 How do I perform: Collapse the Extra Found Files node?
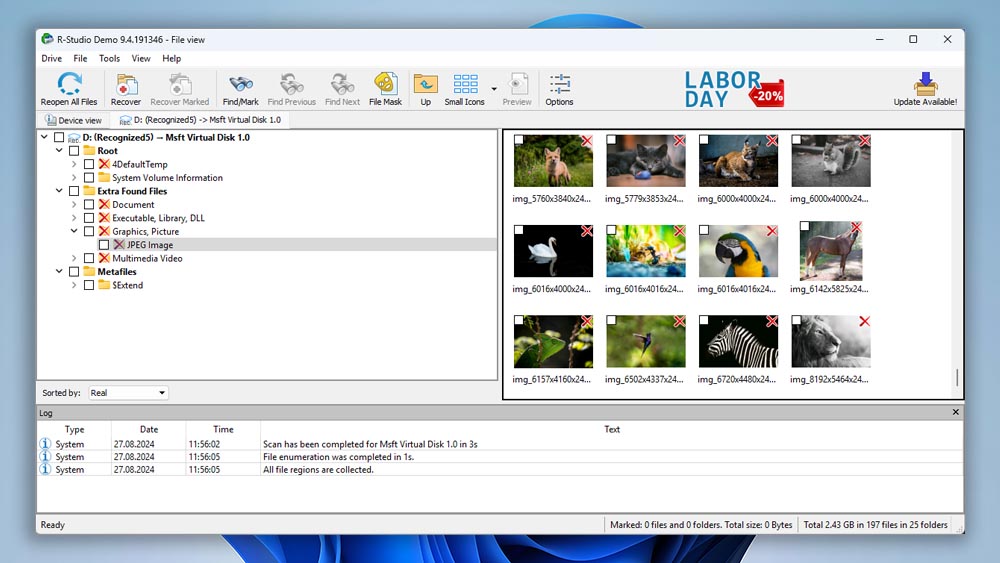[x=59, y=191]
